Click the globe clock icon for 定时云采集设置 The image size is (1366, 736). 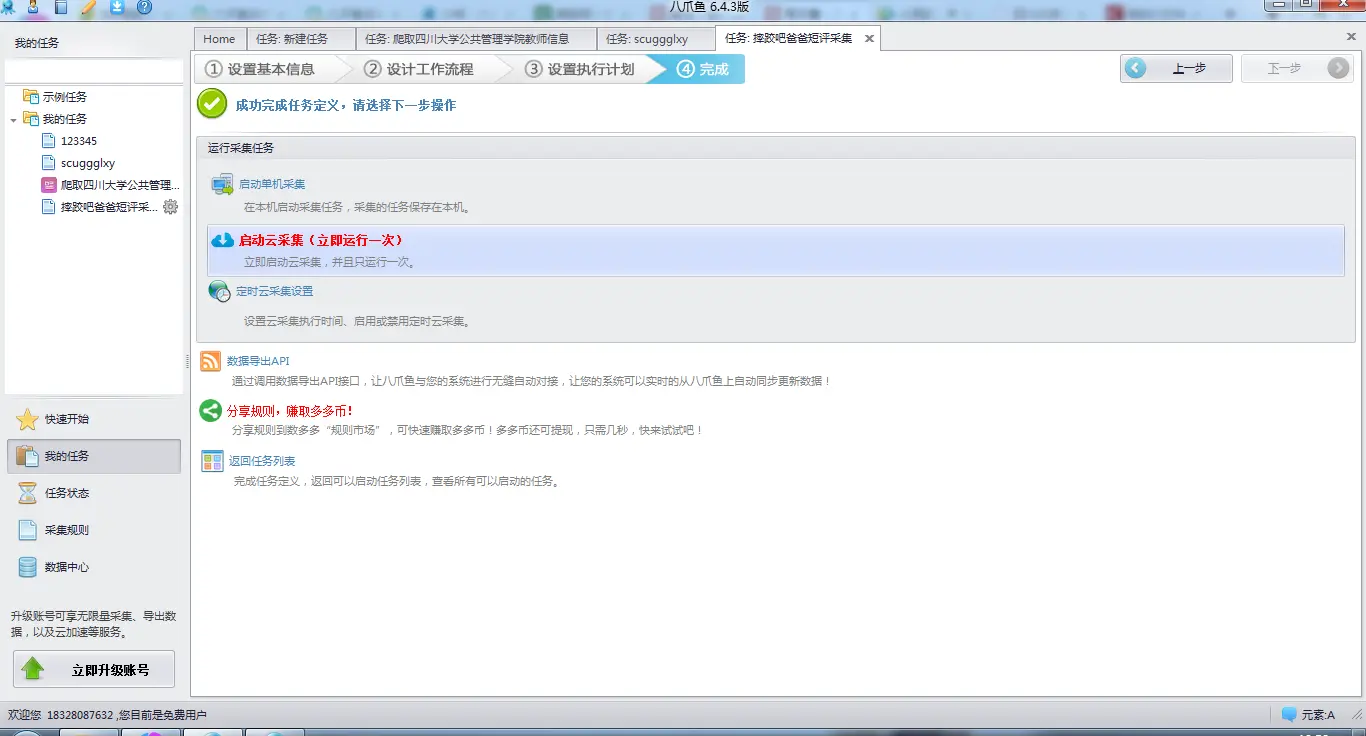coord(220,292)
